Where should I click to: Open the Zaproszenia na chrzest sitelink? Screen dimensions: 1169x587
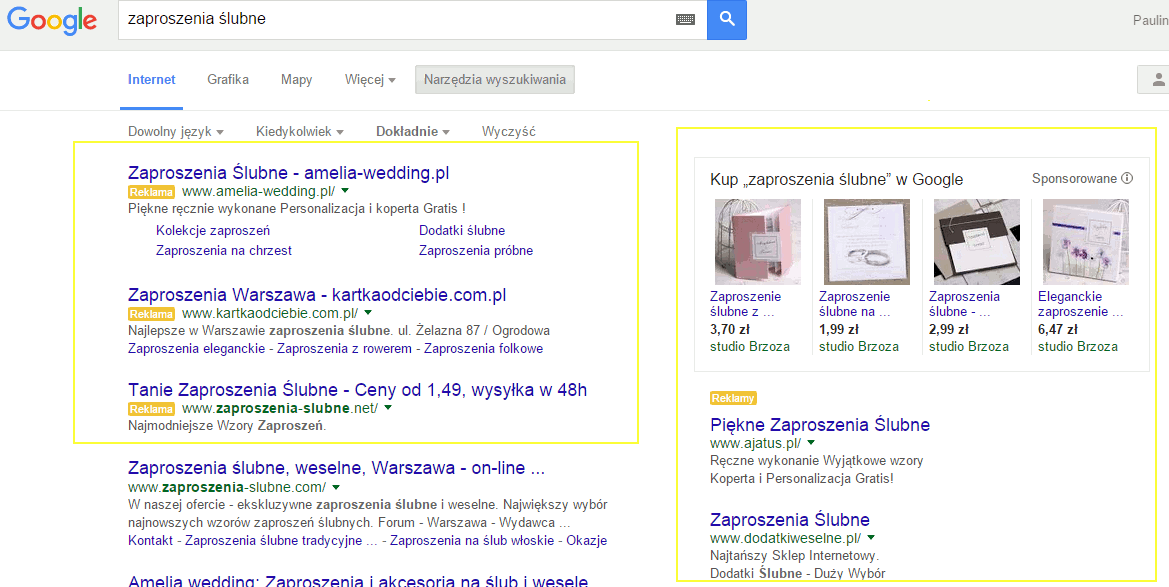pos(224,251)
